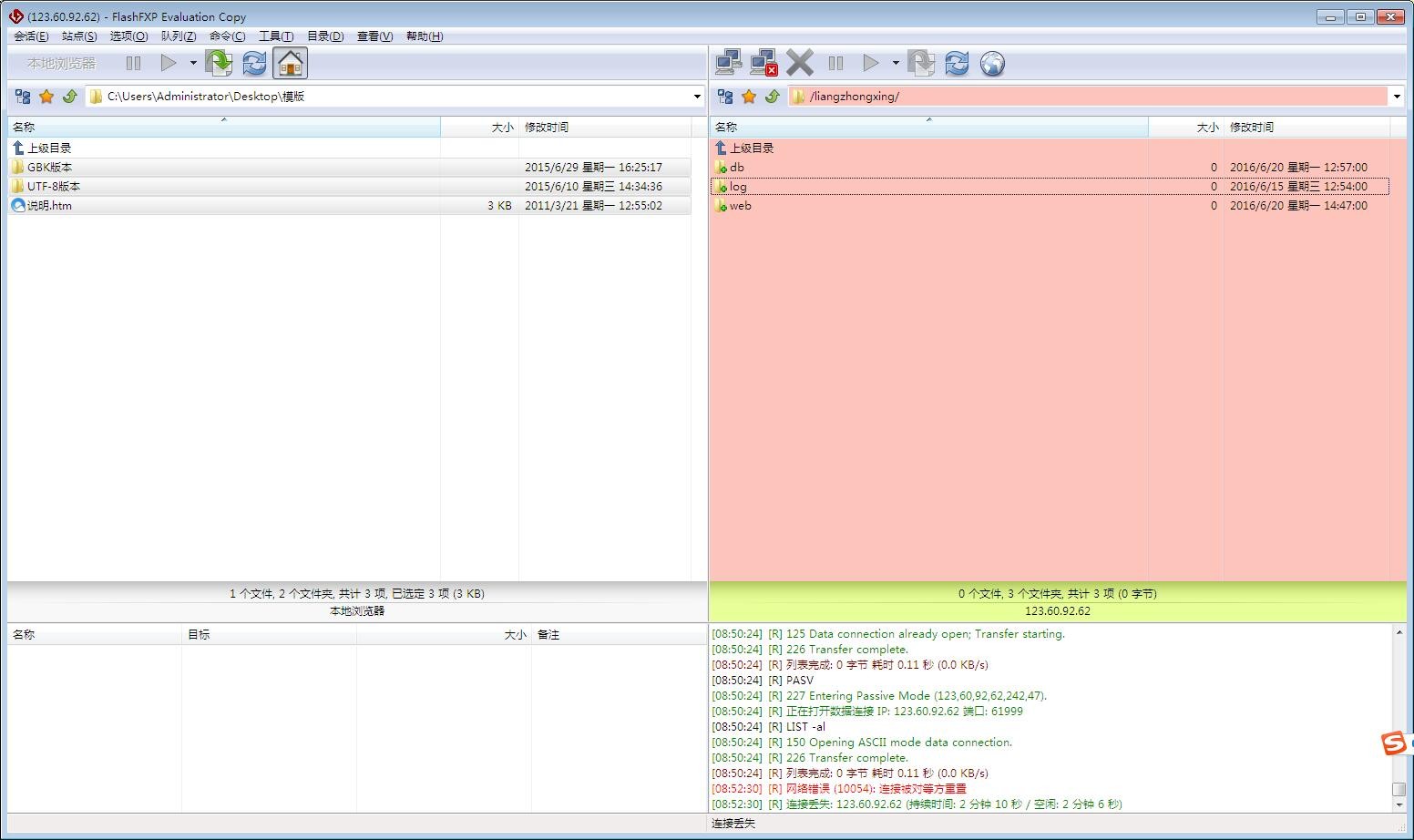
Task: Click the local transfer queue icon with green arrow
Action: 219,63
